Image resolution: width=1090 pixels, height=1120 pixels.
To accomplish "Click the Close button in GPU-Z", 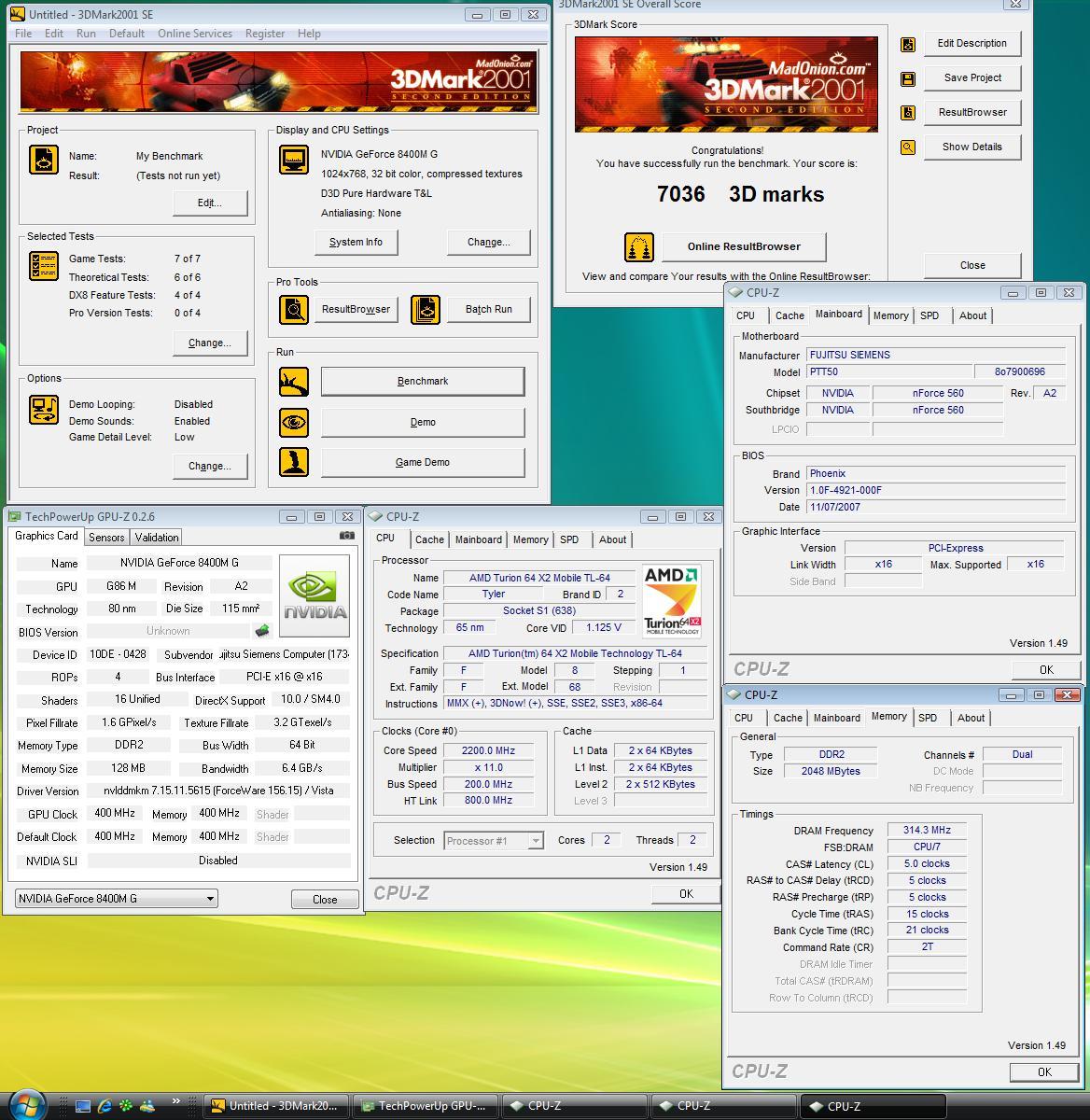I will click(x=325, y=900).
